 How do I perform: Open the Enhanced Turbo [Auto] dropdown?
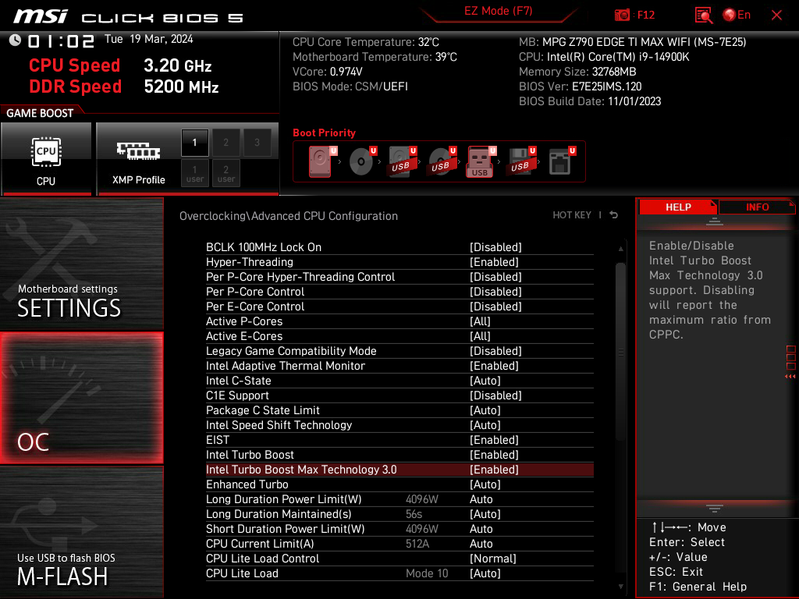(485, 484)
